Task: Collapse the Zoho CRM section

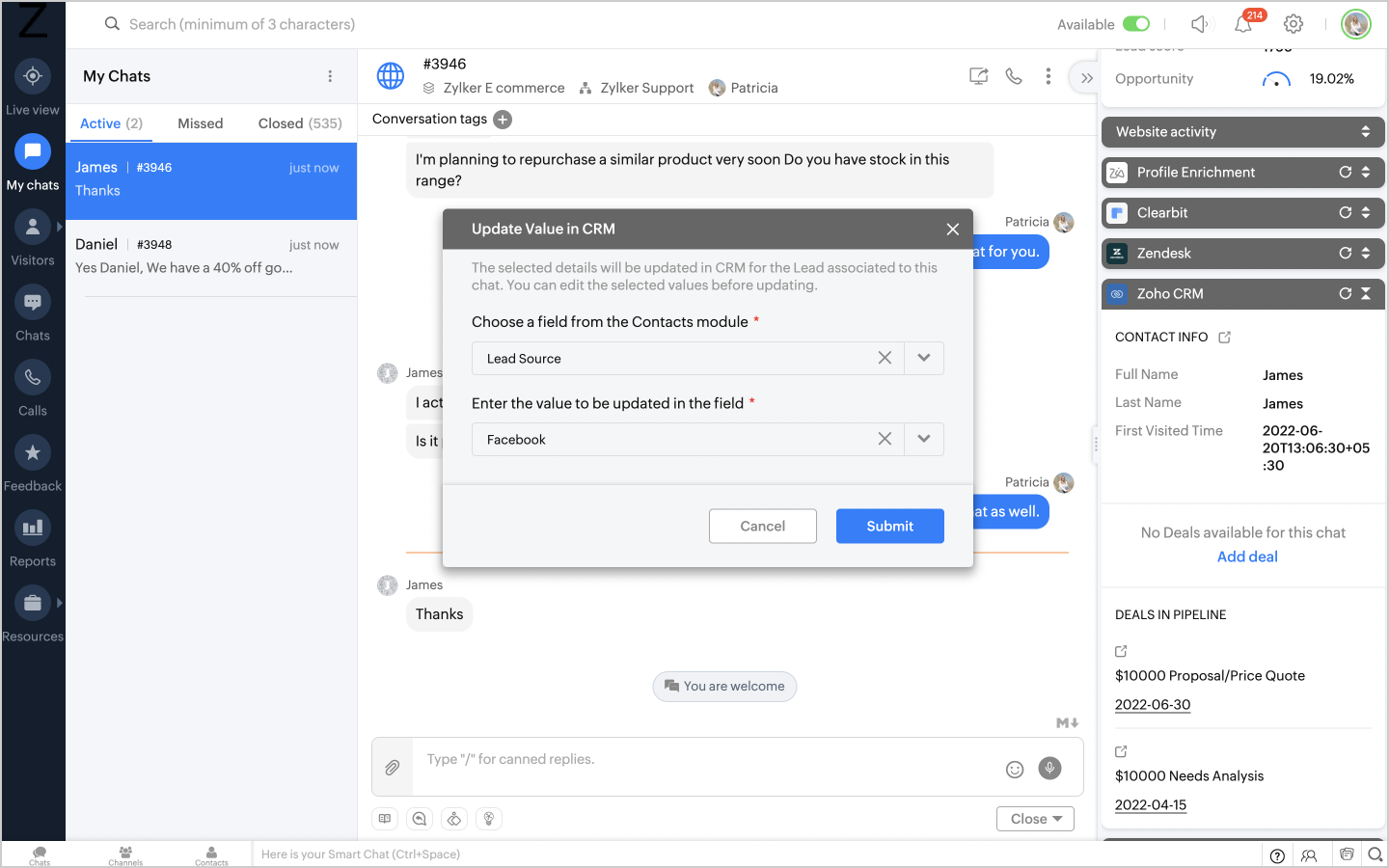Action: 1366,294
